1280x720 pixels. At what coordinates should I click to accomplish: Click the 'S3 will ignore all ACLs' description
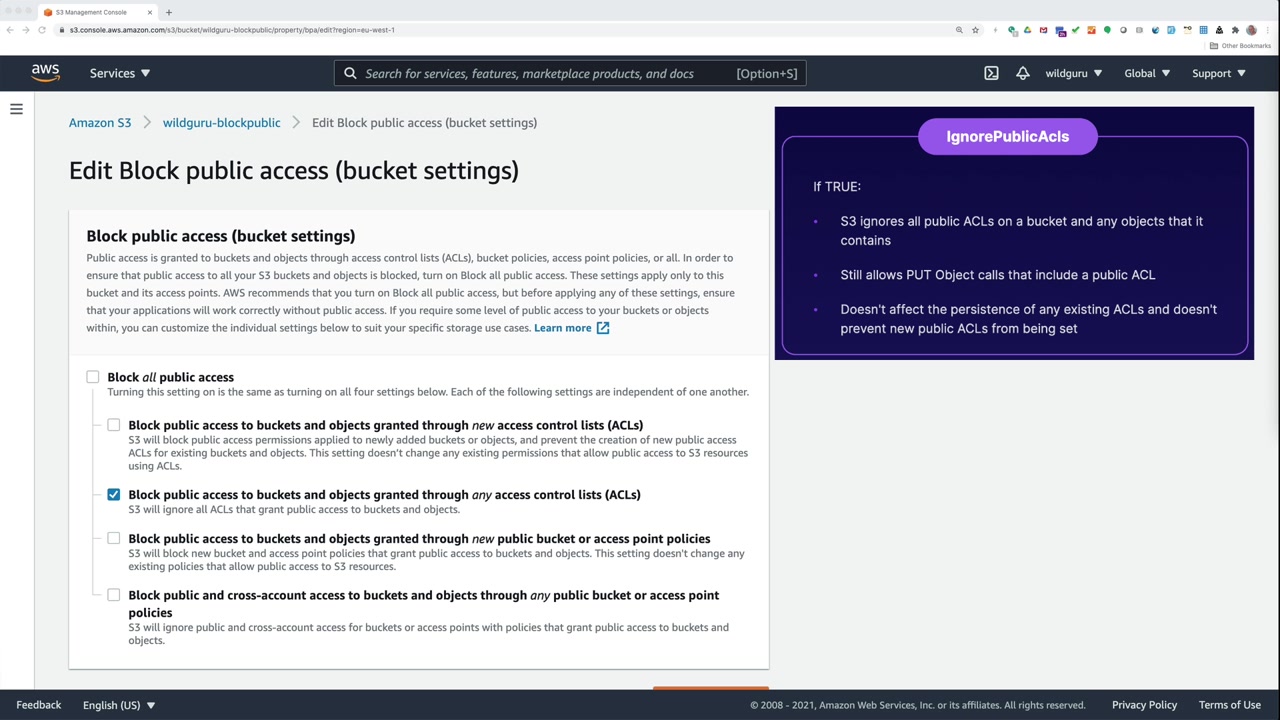point(294,510)
